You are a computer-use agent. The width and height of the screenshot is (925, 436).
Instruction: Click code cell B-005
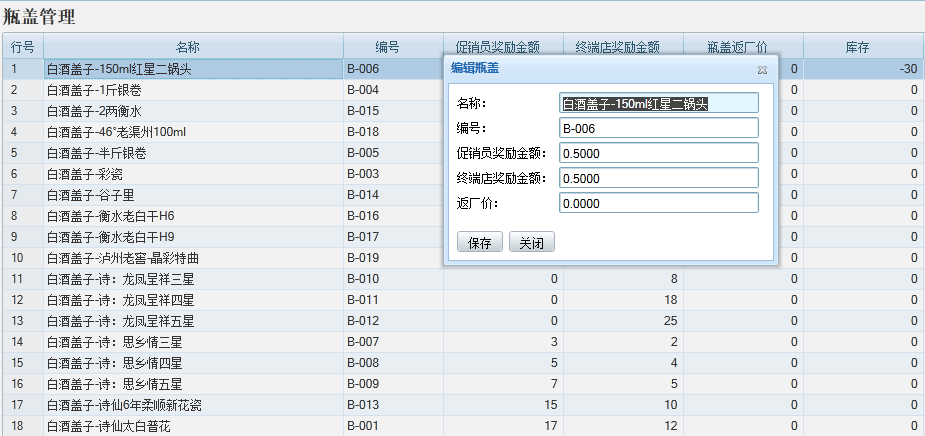pos(393,153)
